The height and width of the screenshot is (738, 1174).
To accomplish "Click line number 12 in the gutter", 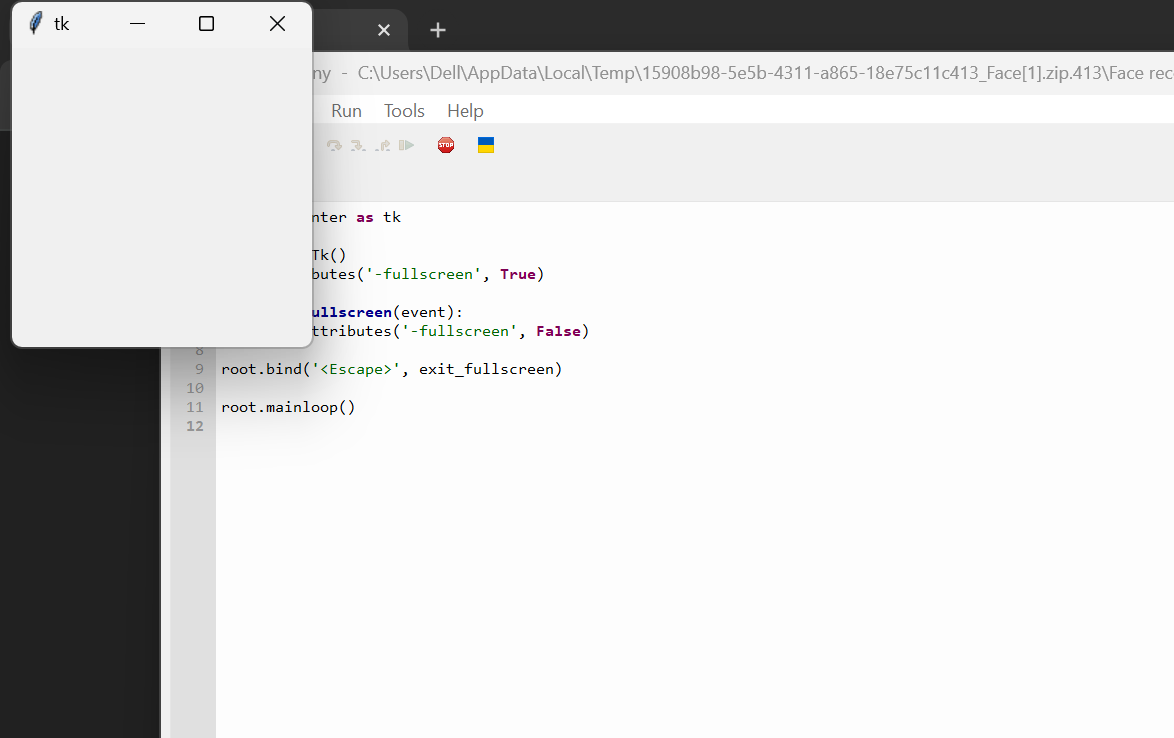I will point(195,426).
